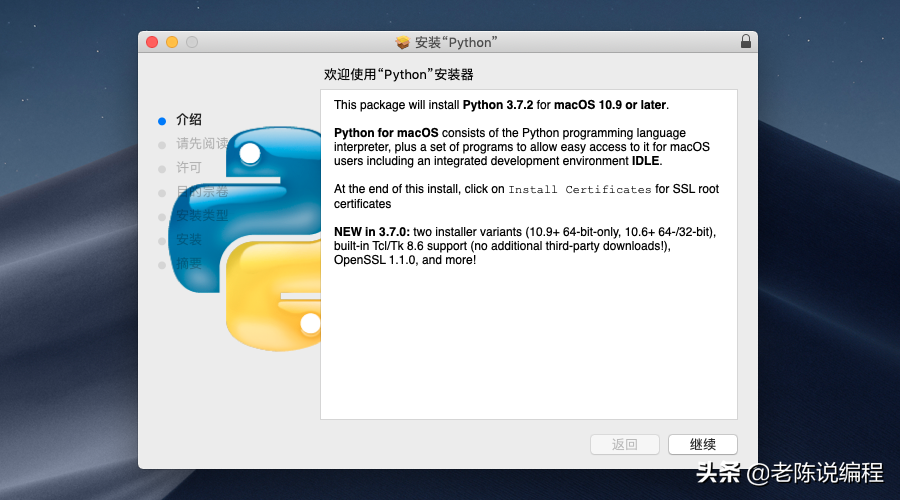Click the lock icon in the title bar
900x500 pixels.
(746, 41)
